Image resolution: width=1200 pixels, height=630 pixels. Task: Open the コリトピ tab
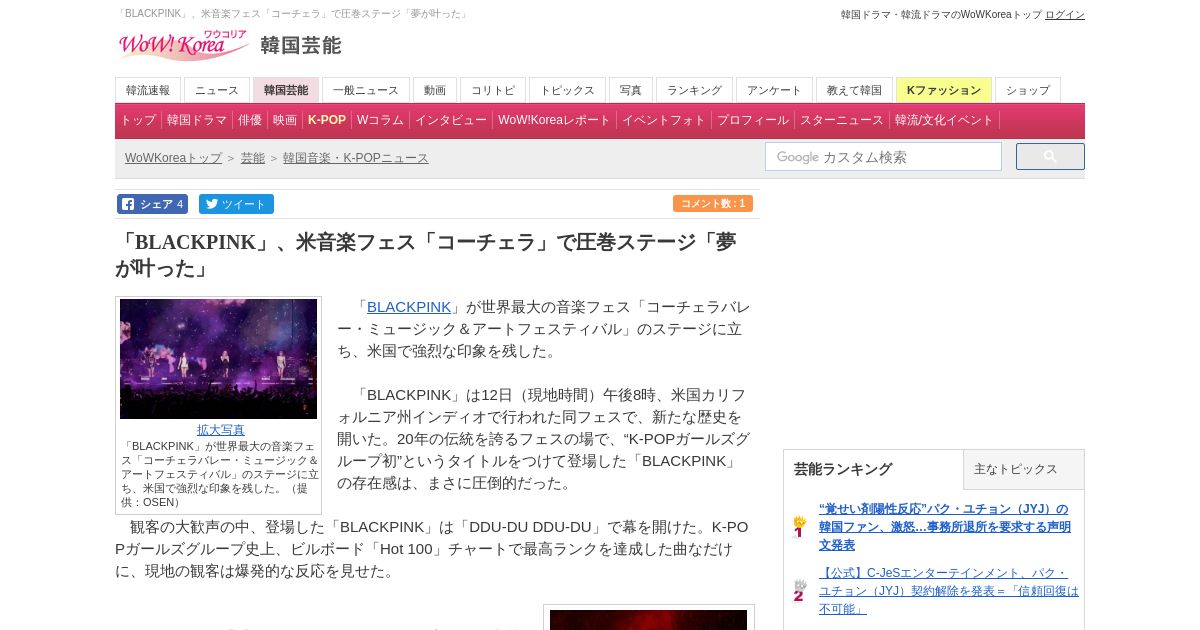(493, 90)
